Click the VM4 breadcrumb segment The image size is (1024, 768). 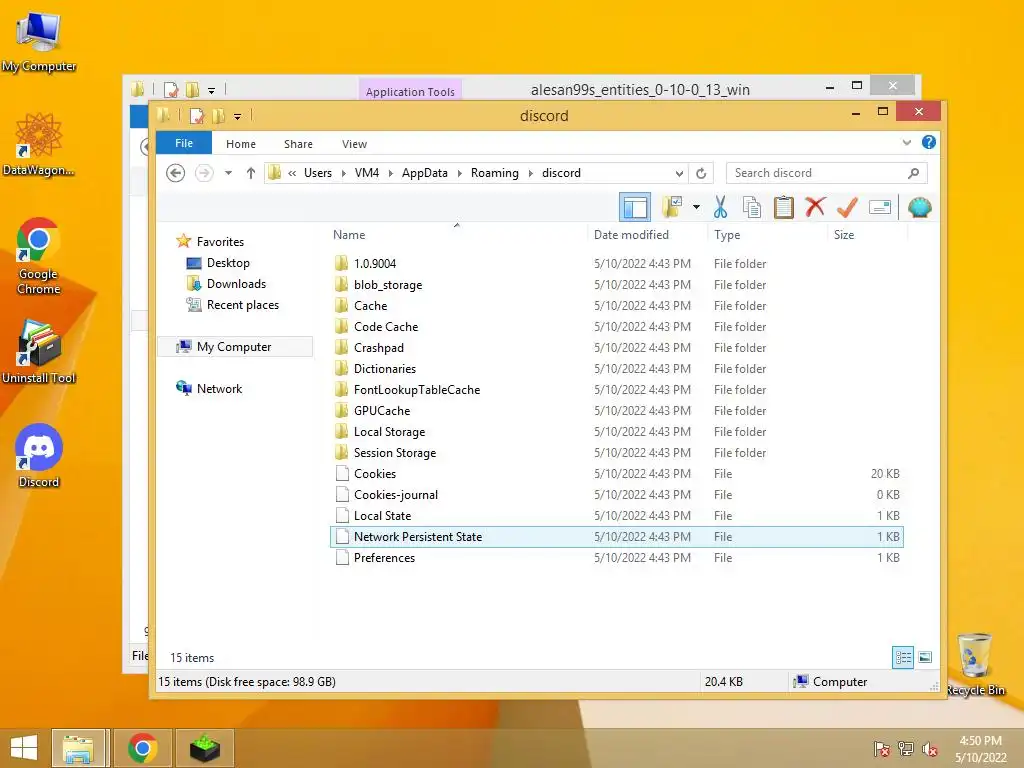(x=366, y=173)
